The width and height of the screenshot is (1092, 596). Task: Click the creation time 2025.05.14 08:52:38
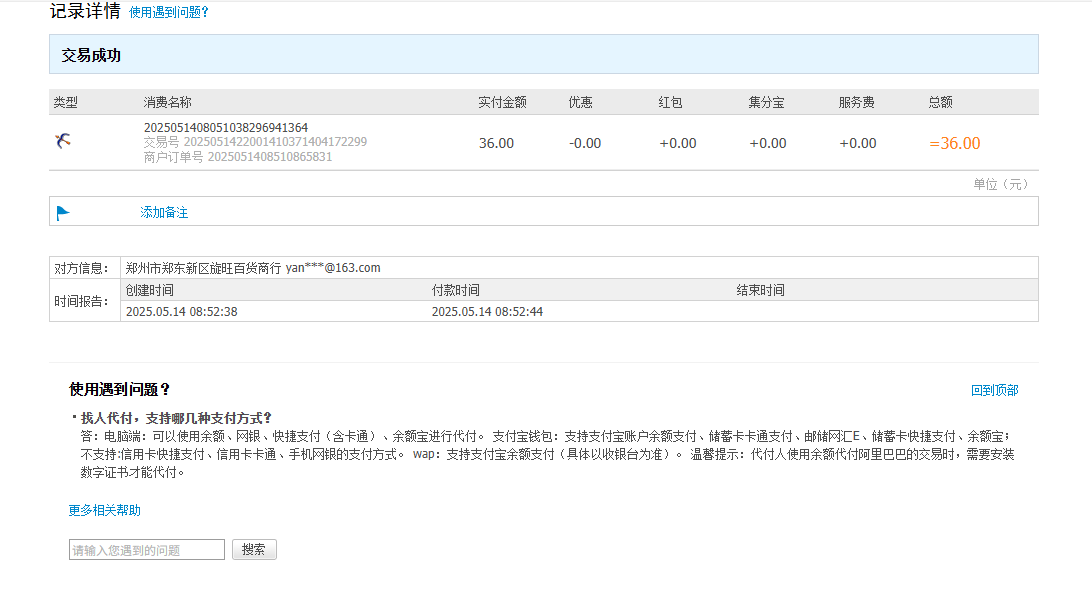[182, 312]
